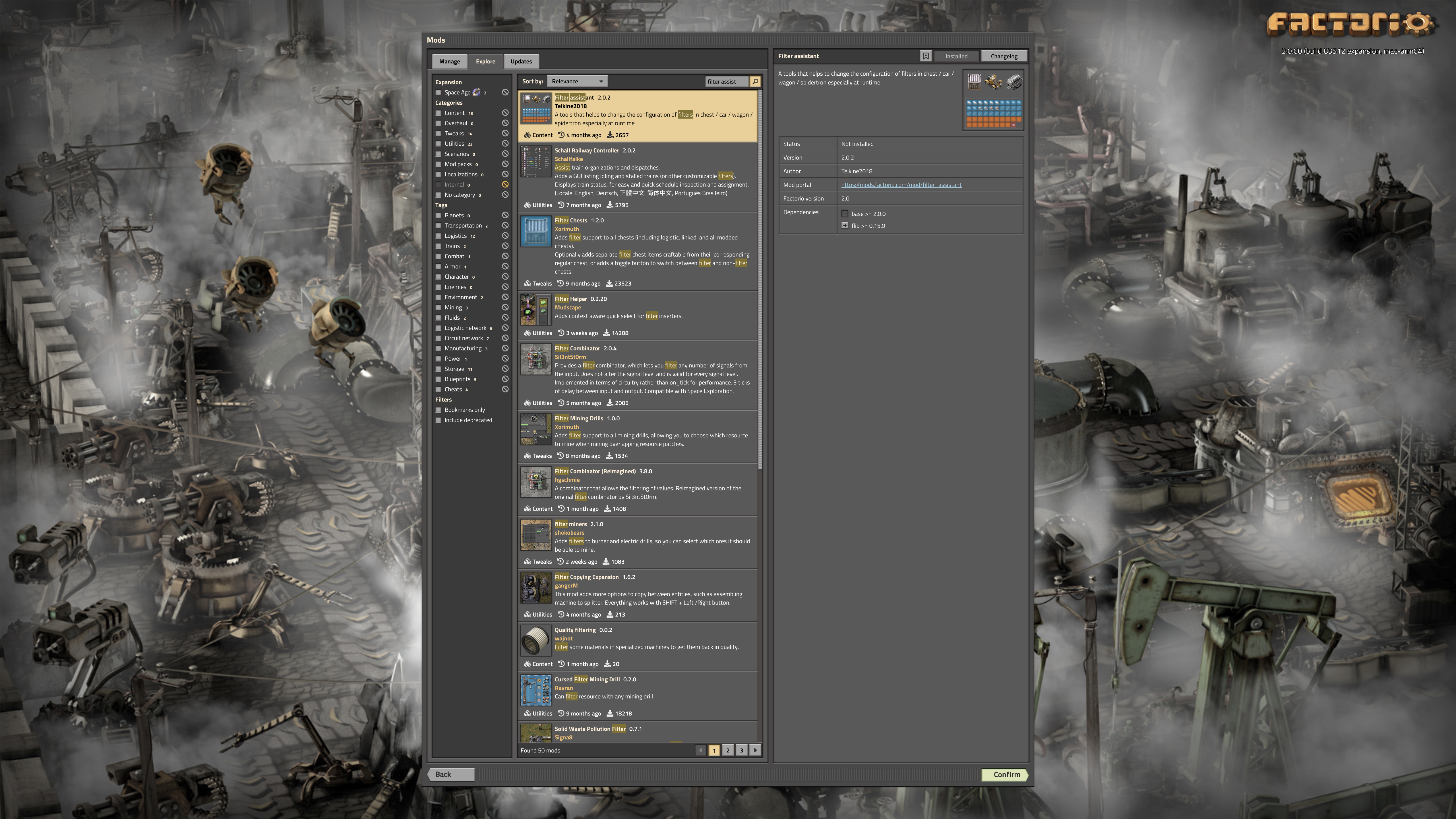Select the Filter Copying Expansion mod

pyautogui.click(x=638, y=595)
